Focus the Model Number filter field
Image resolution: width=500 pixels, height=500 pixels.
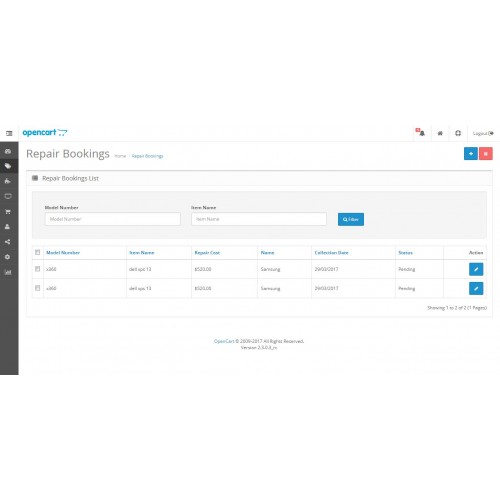pyautogui.click(x=113, y=219)
